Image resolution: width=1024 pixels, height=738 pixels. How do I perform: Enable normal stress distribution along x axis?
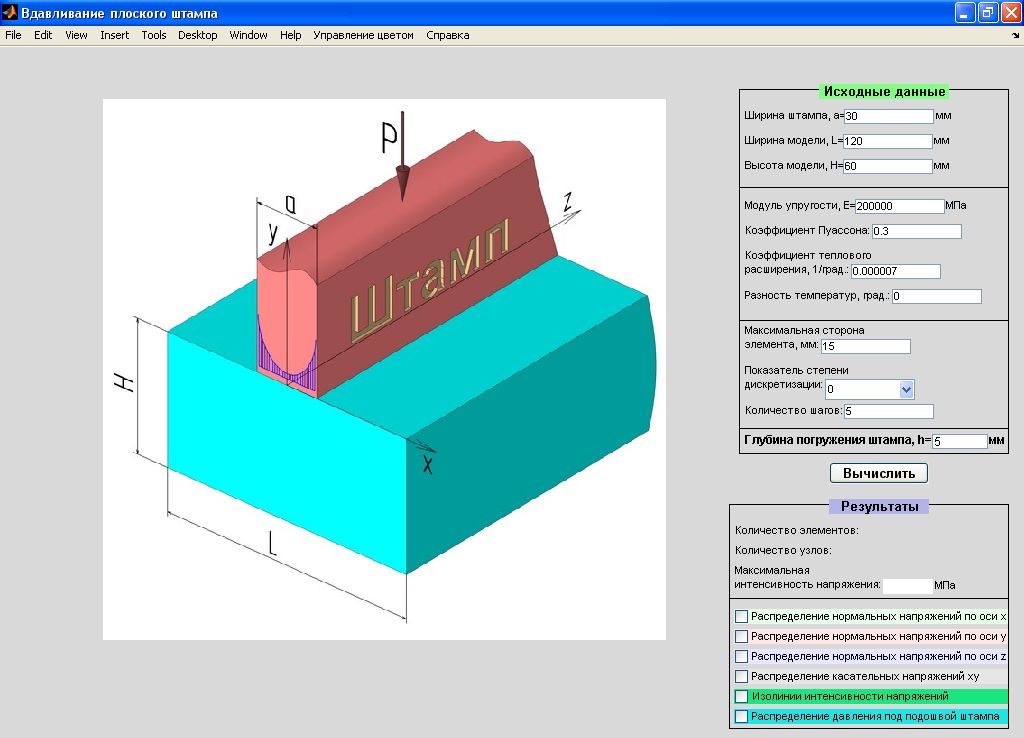coord(741,616)
